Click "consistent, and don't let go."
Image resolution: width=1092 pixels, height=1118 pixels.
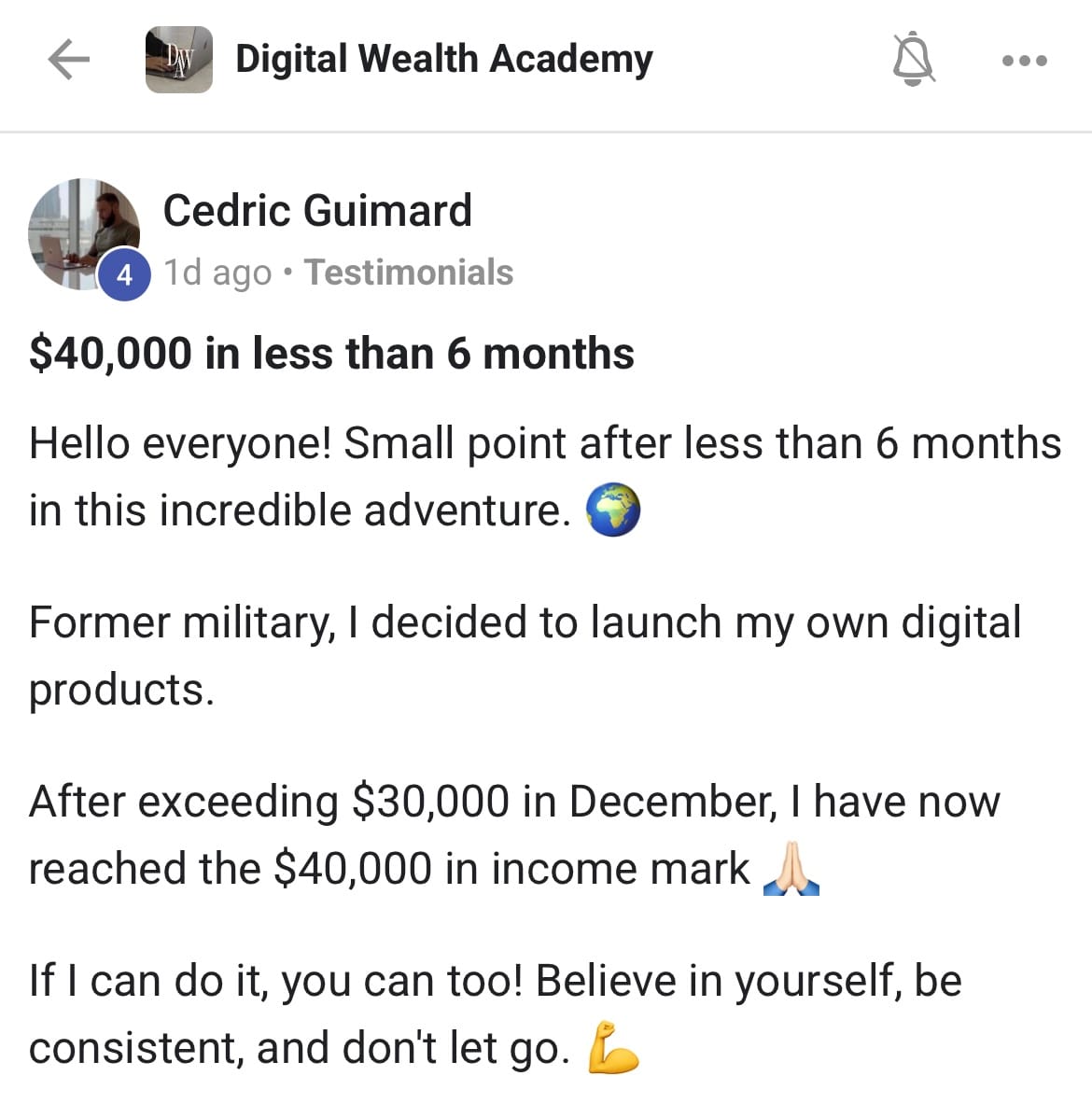(x=299, y=1048)
